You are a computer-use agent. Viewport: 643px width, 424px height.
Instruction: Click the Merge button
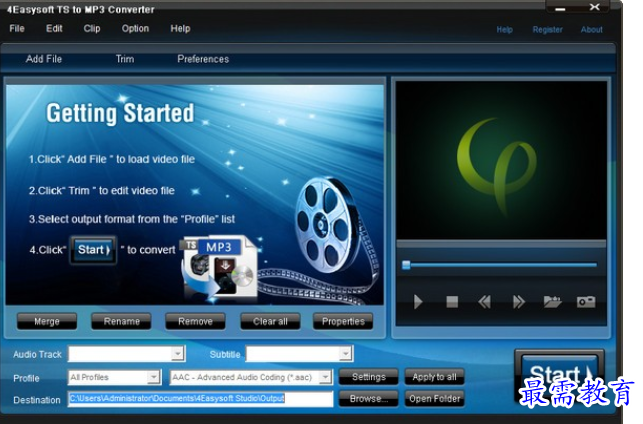(47, 321)
